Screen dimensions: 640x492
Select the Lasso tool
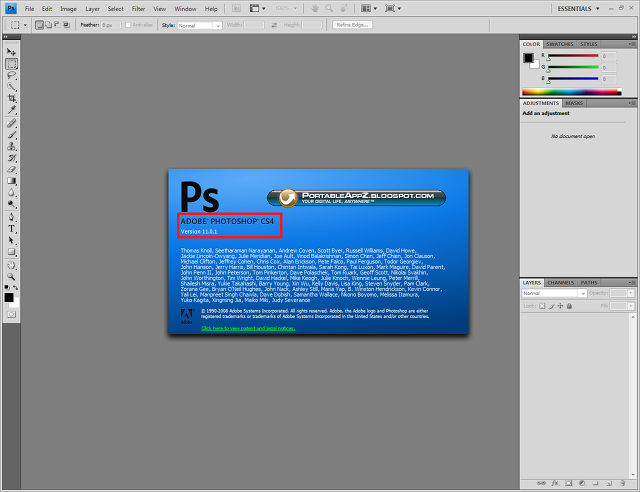pos(11,75)
